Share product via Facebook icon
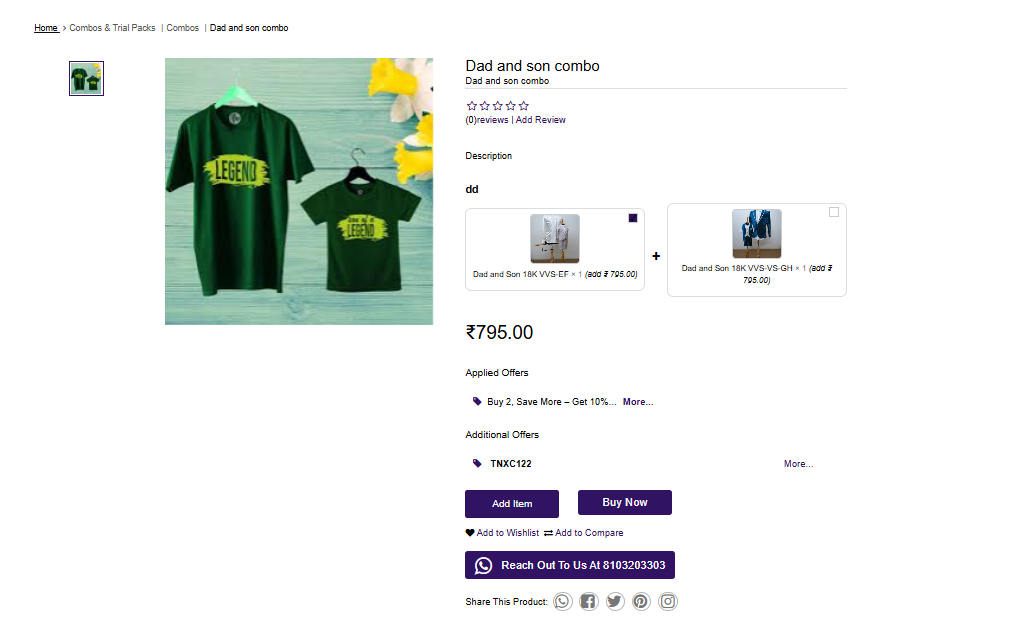1012x618 pixels. 589,602
